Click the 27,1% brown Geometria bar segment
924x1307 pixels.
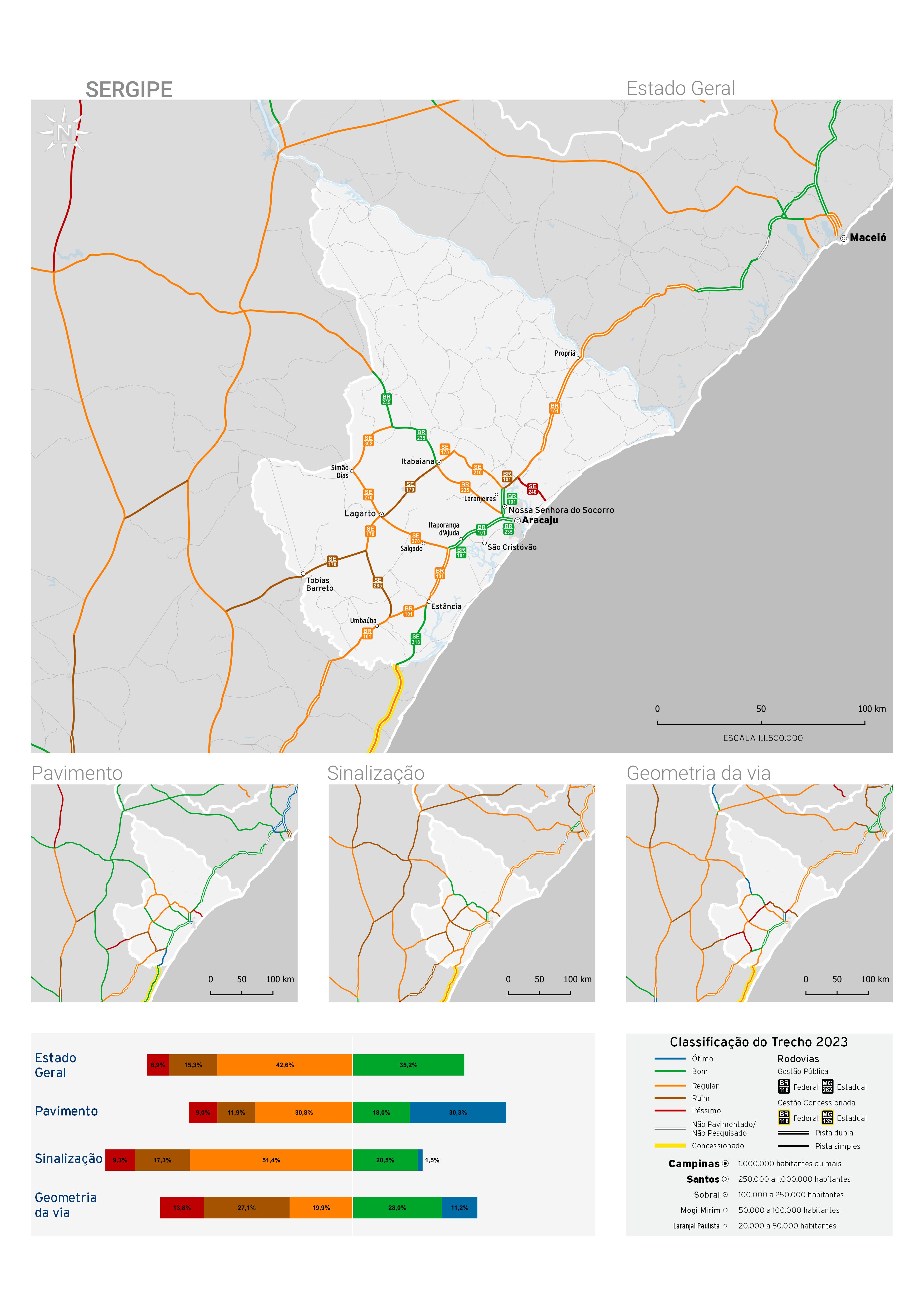pyautogui.click(x=247, y=1207)
